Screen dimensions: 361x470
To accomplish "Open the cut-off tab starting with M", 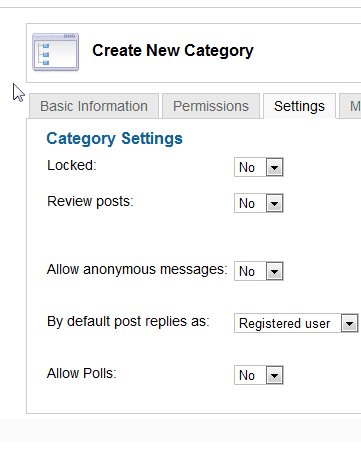I will [351, 106].
